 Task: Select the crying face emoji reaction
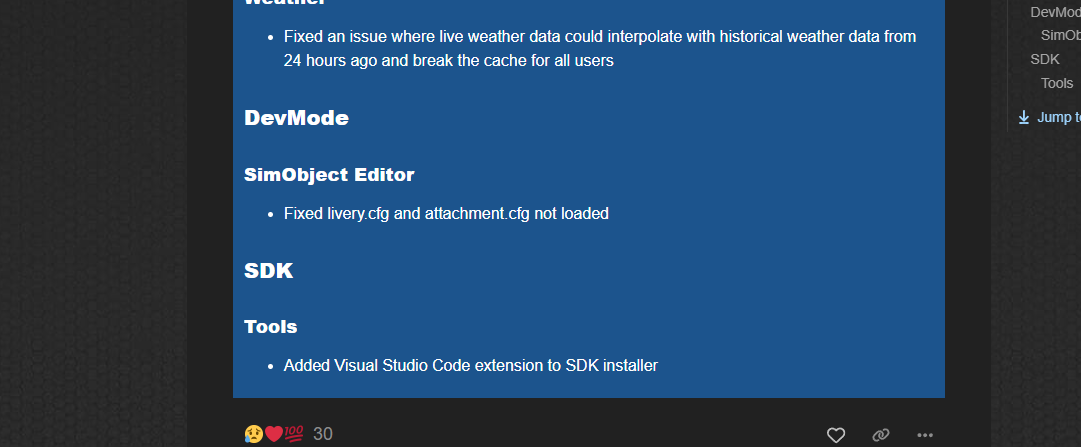click(x=253, y=434)
